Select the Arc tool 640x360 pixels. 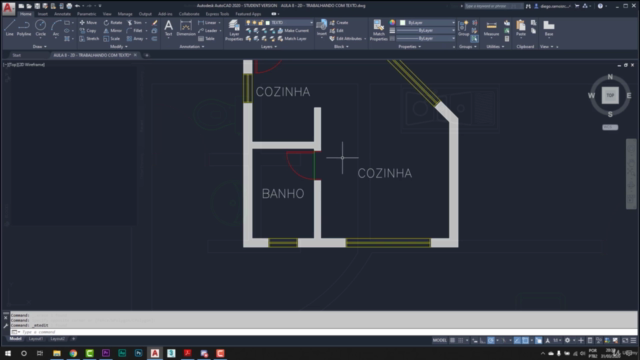click(x=56, y=28)
